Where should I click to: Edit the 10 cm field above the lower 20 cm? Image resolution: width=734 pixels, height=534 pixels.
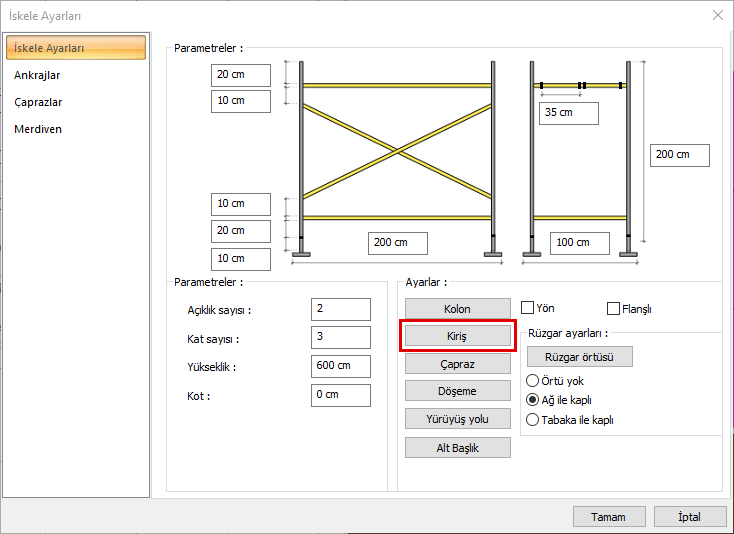[x=241, y=204]
